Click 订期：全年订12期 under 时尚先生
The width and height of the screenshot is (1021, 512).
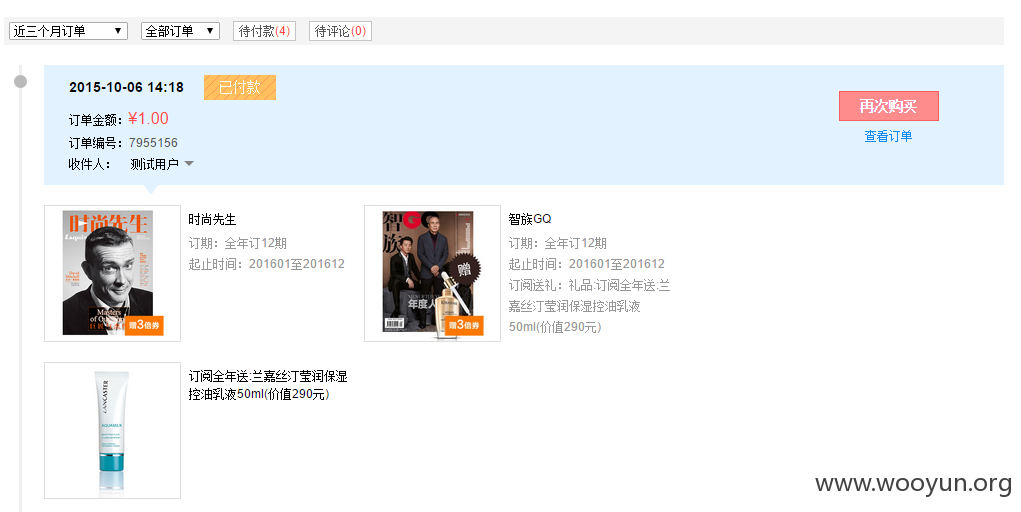pyautogui.click(x=238, y=243)
